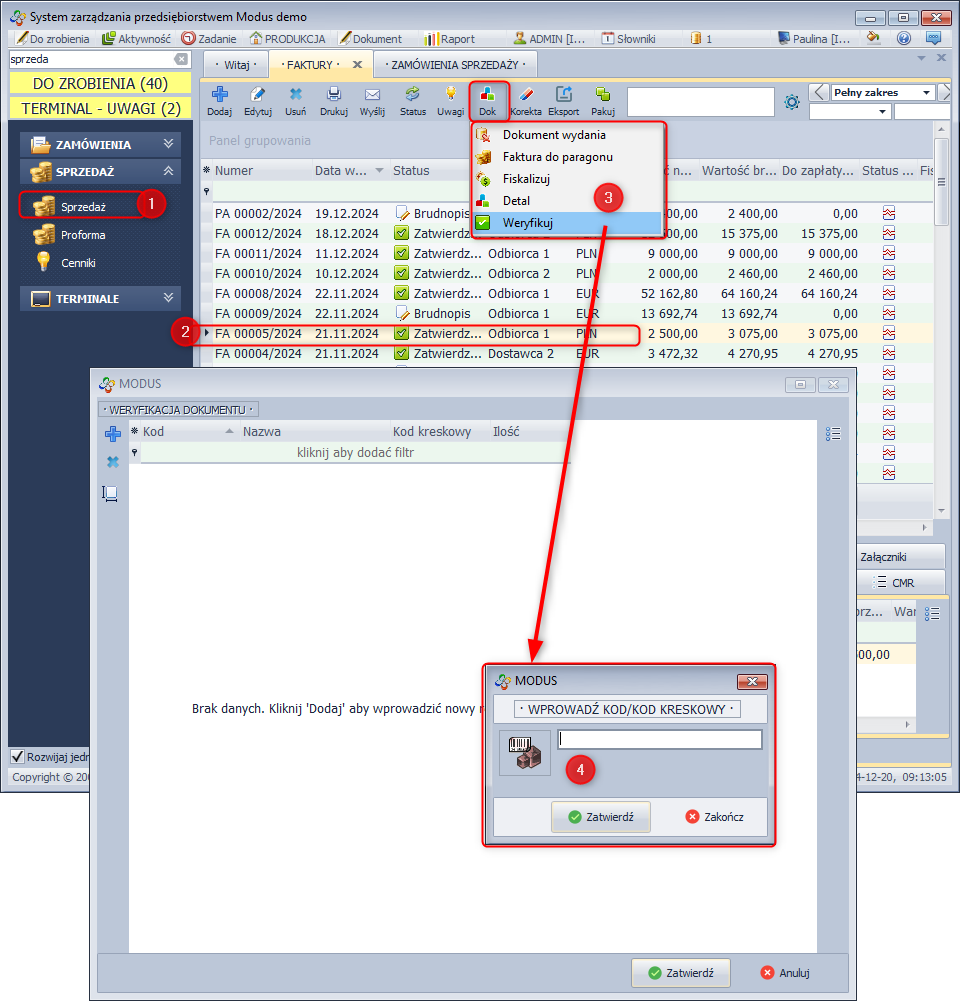Click Zatwierdź in verification window footer
The image size is (960, 1006).
click(x=681, y=973)
